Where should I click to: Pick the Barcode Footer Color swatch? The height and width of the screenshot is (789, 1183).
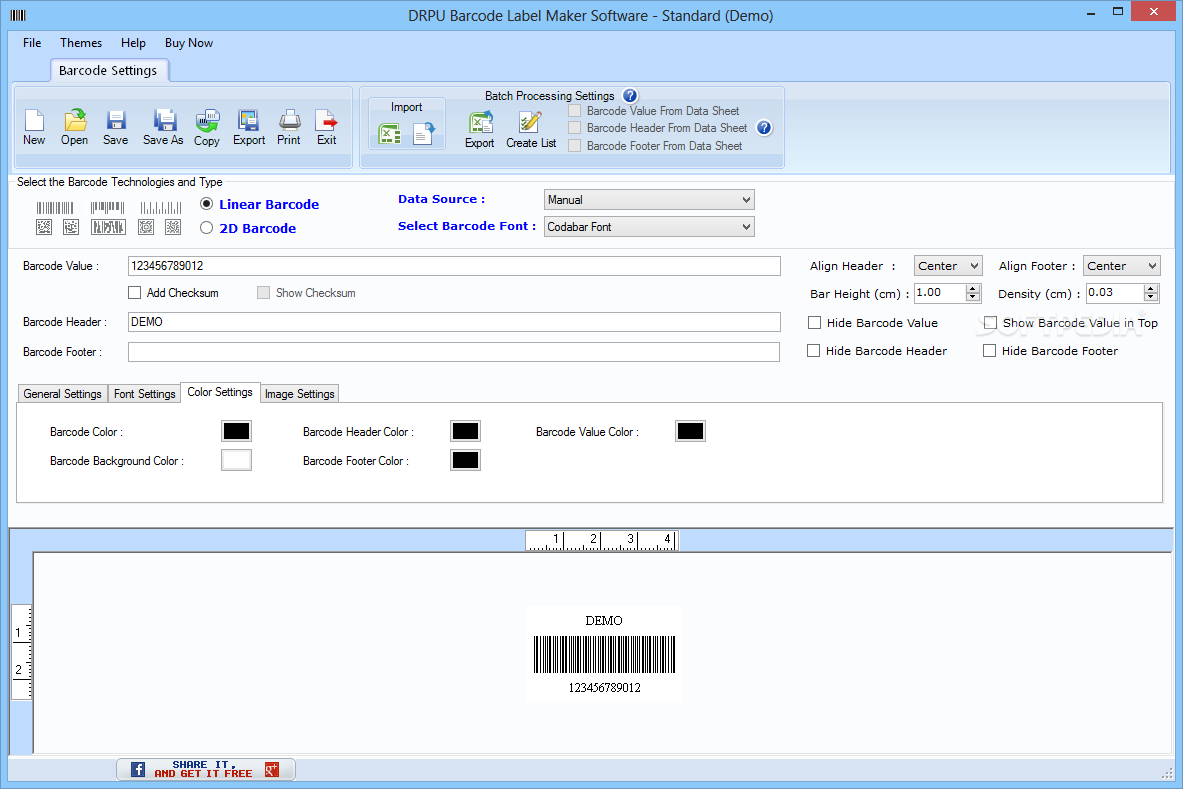click(x=466, y=460)
